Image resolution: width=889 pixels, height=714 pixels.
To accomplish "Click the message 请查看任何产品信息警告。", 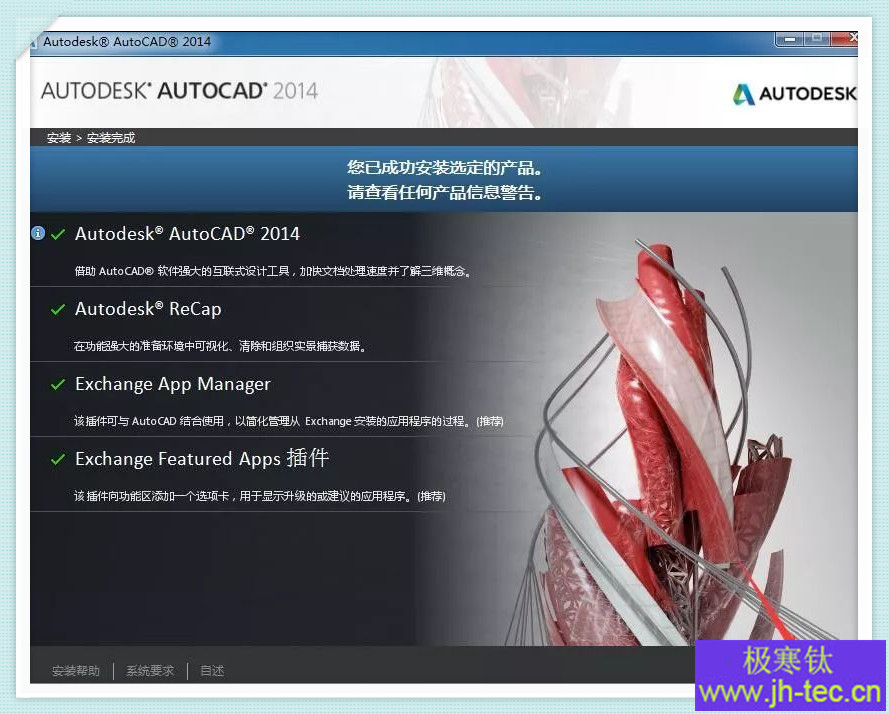I will pyautogui.click(x=444, y=193).
